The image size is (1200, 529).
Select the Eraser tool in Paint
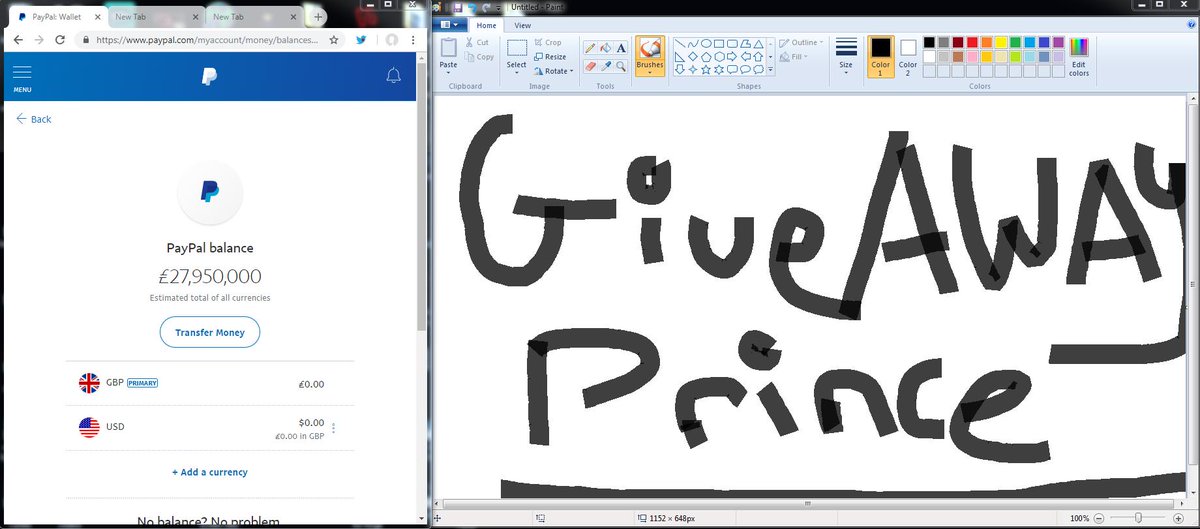(x=590, y=66)
